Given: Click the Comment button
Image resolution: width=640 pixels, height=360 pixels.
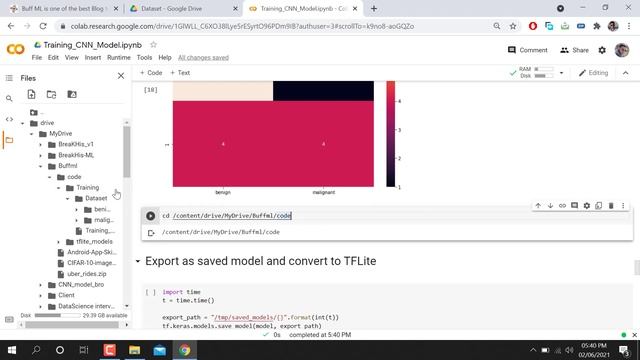Looking at the screenshot, I should click(x=528, y=50).
